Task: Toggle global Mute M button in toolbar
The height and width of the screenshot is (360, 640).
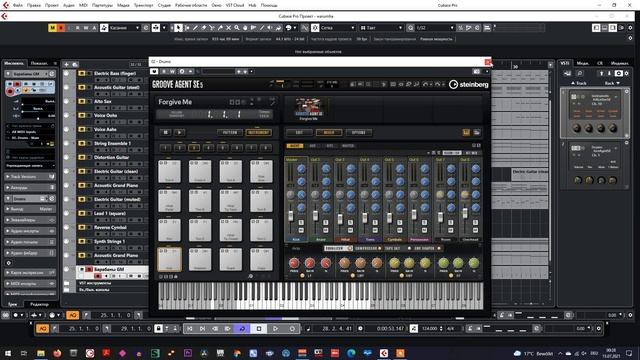Action: [52, 28]
